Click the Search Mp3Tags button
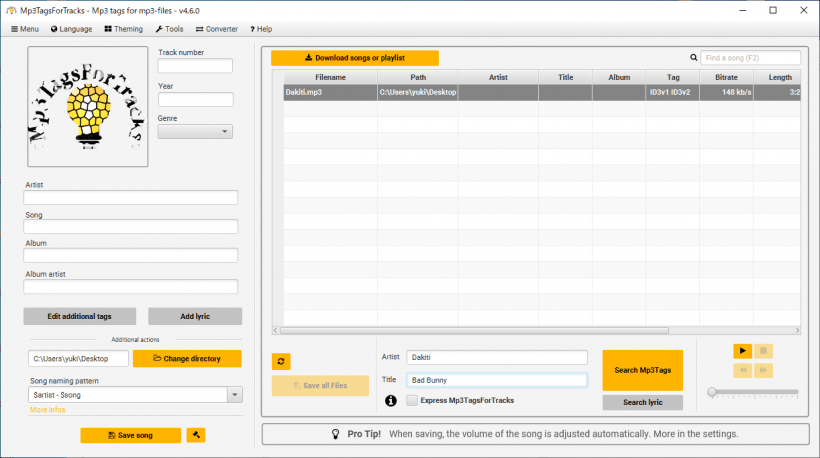This screenshot has width=820, height=458. pos(643,370)
